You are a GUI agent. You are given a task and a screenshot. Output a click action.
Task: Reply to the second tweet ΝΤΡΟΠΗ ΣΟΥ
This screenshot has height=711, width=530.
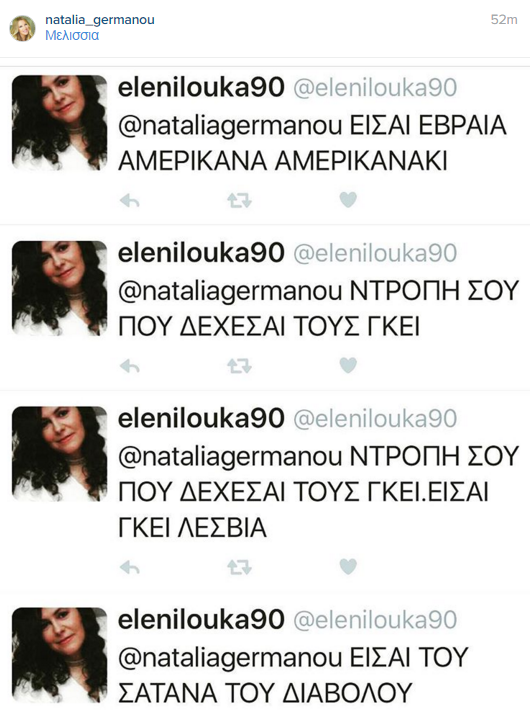coord(130,366)
